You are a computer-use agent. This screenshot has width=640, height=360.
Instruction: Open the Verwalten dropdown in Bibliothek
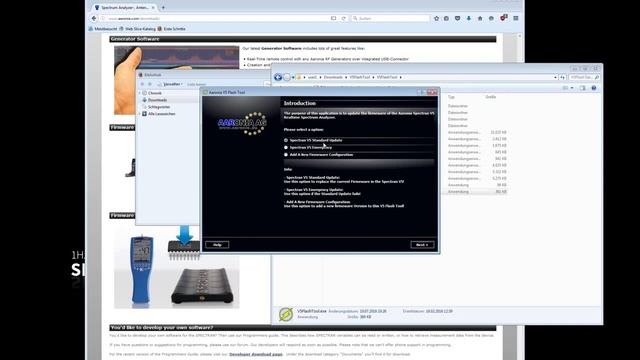(x=172, y=84)
